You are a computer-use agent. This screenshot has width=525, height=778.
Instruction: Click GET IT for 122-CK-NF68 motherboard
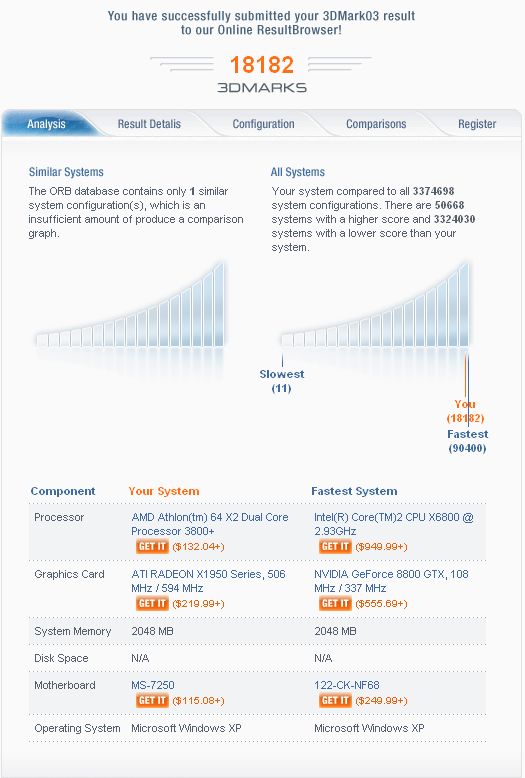tap(335, 700)
